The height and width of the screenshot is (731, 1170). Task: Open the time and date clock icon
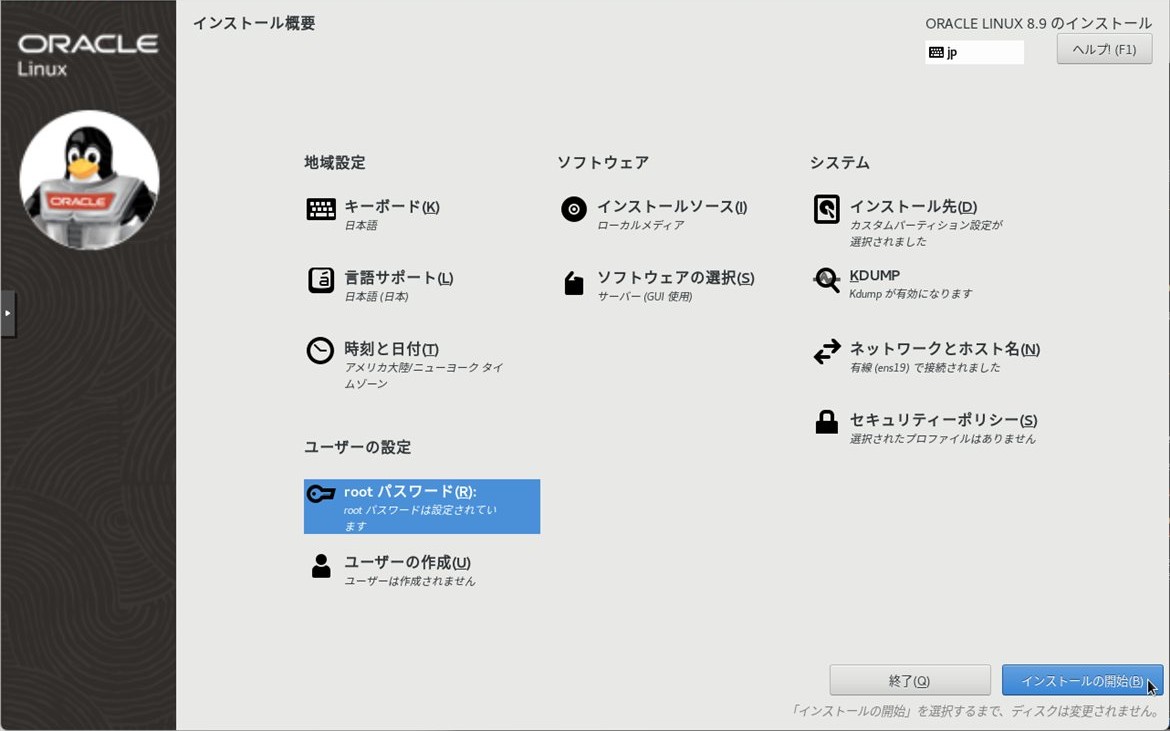point(320,351)
